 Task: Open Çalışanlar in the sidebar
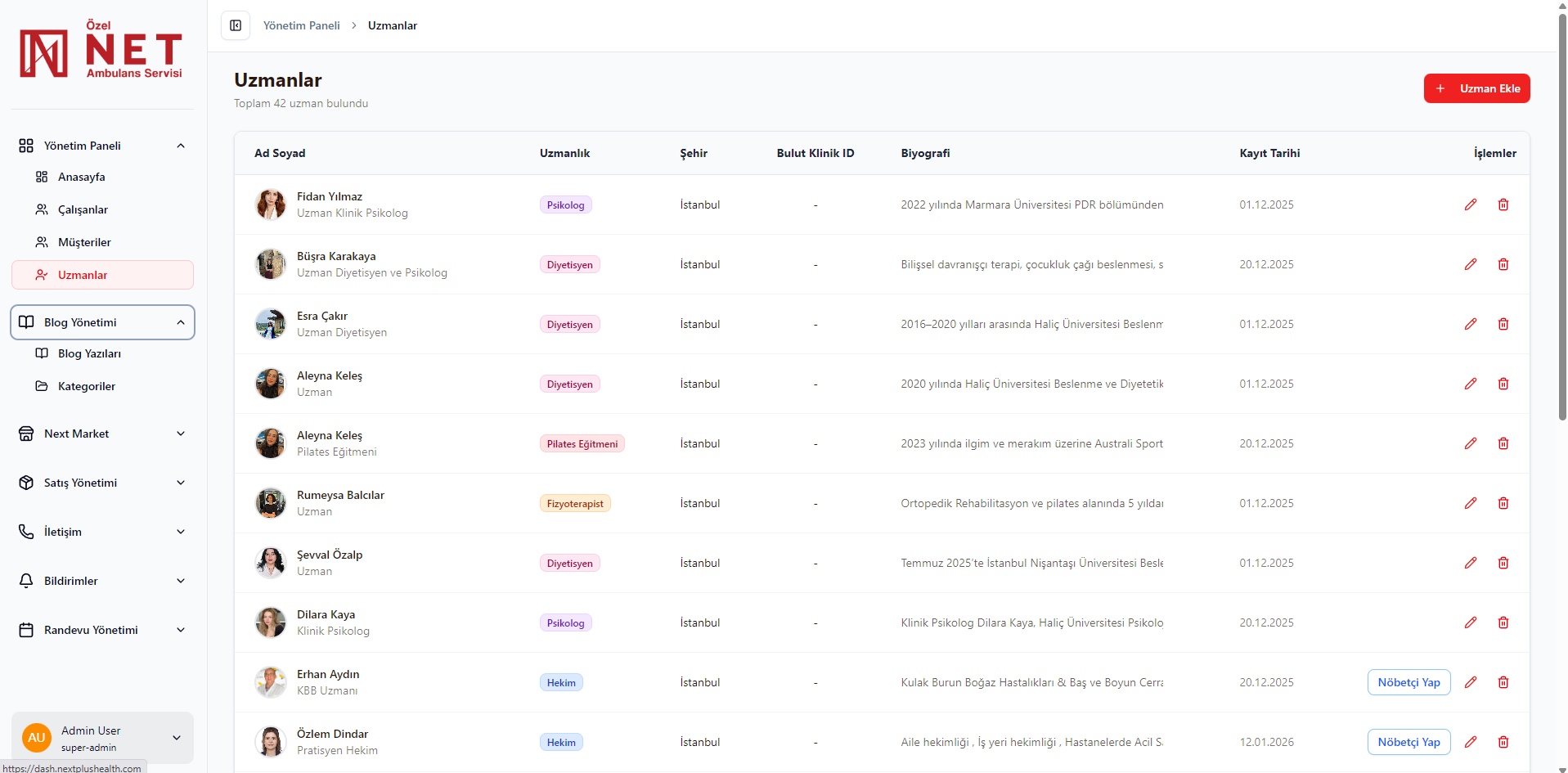pos(83,209)
